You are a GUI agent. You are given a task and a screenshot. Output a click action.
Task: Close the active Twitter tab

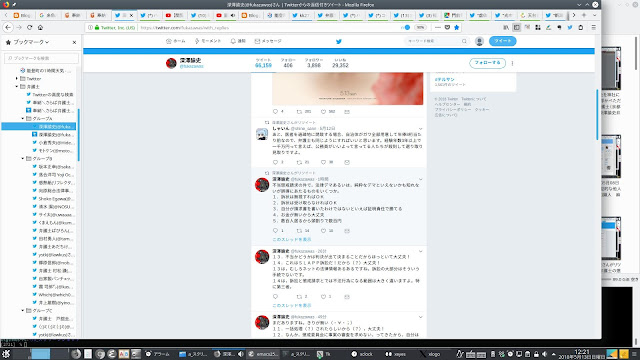click(131, 15)
